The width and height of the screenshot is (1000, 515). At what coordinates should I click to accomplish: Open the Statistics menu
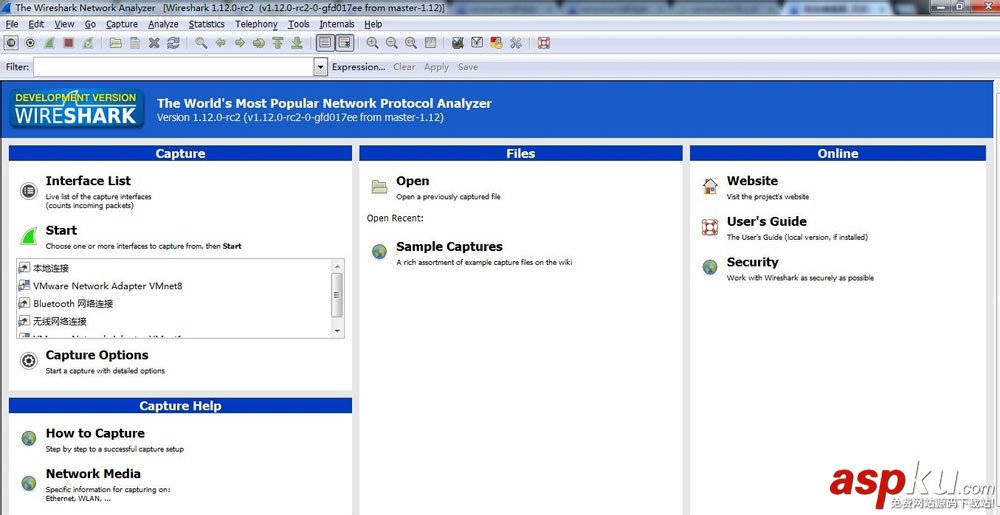click(x=207, y=24)
